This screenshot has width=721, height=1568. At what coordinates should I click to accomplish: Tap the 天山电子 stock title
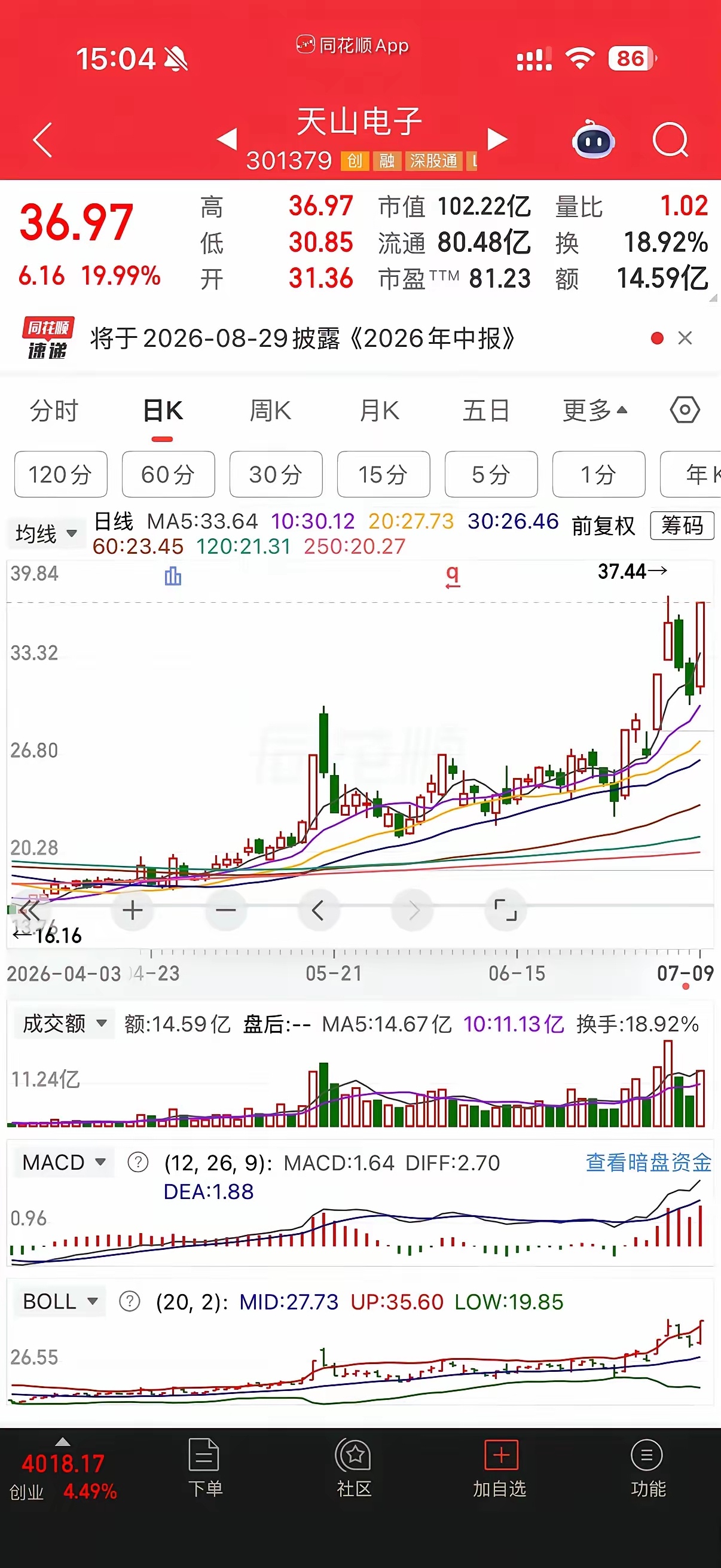tap(359, 121)
